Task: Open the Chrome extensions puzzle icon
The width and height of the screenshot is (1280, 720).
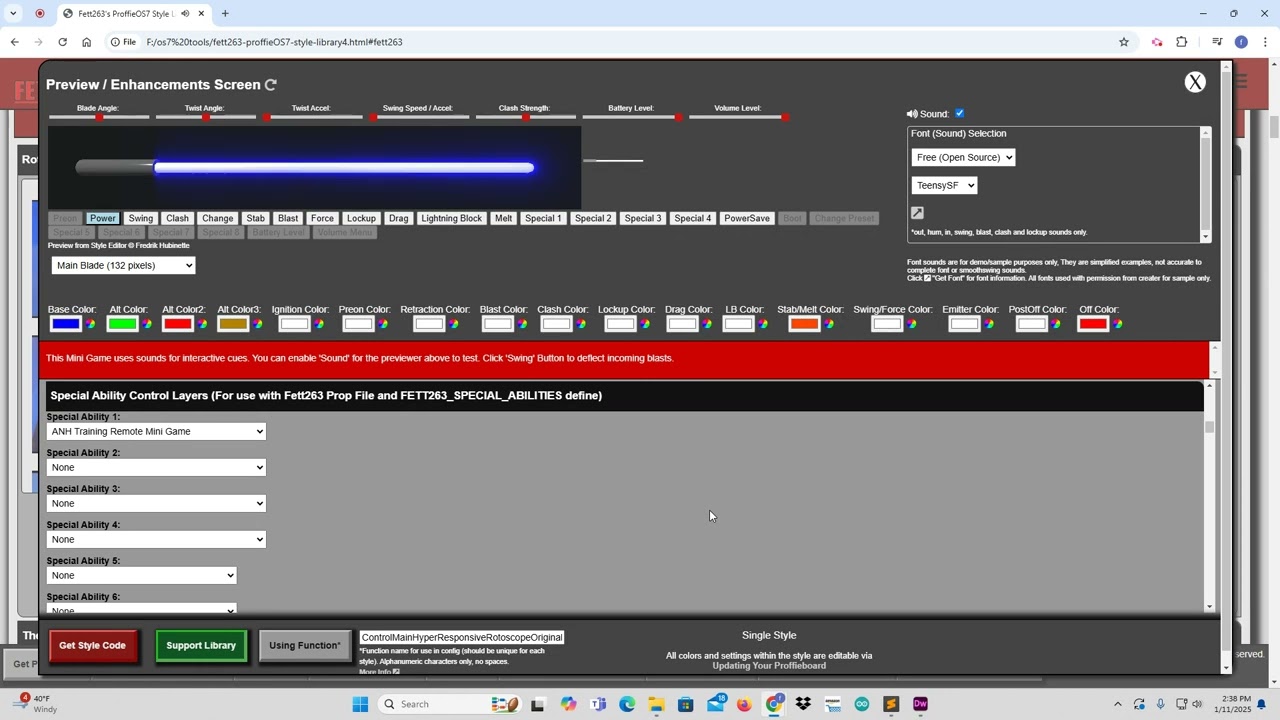Action: pyautogui.click(x=1182, y=42)
